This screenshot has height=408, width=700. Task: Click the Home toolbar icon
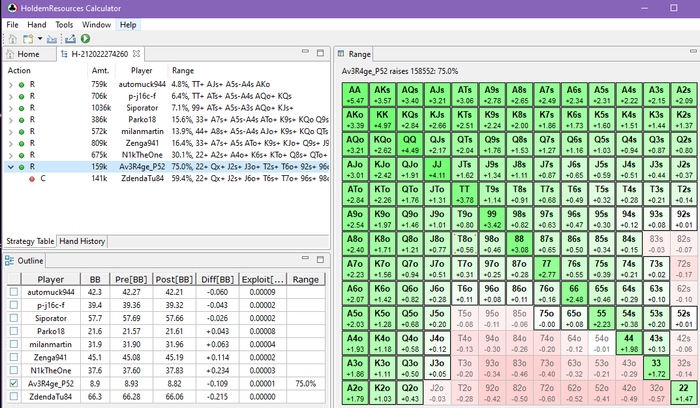pos(12,39)
